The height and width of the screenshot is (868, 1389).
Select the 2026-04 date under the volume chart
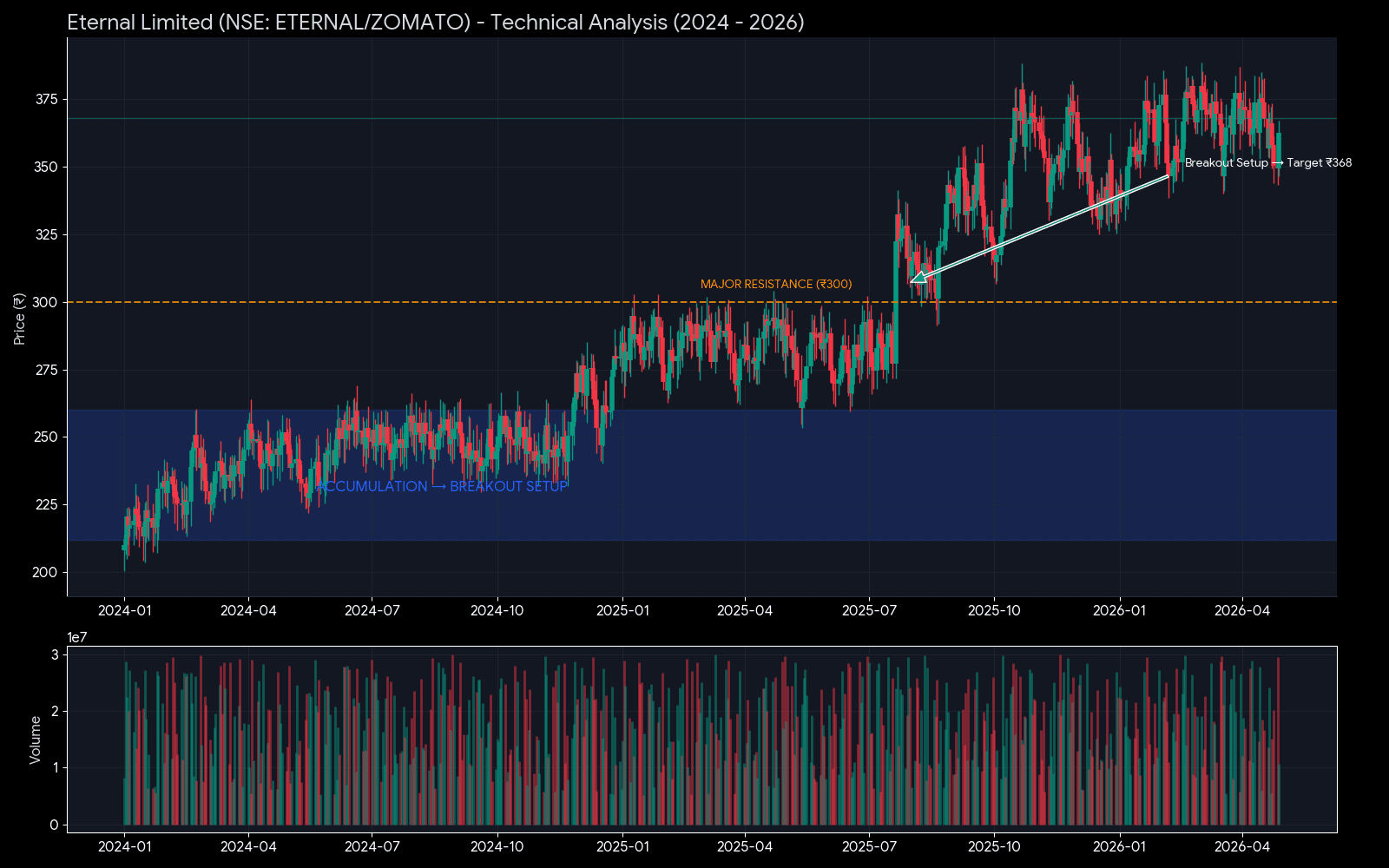(x=1242, y=847)
